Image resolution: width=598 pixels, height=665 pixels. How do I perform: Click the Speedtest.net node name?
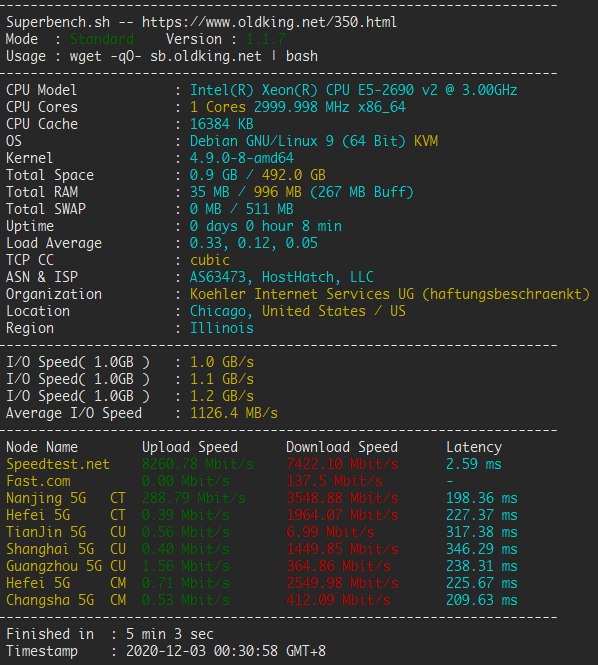pos(58,464)
